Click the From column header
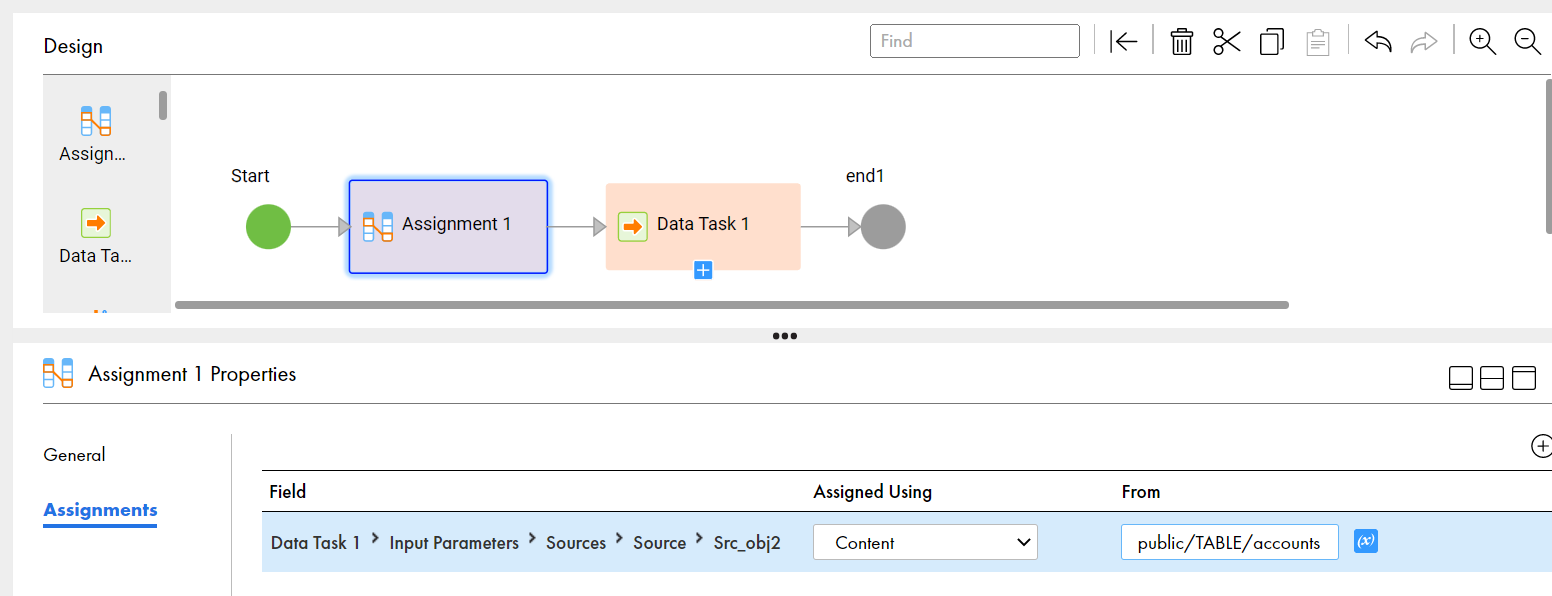1552x596 pixels. click(1141, 491)
